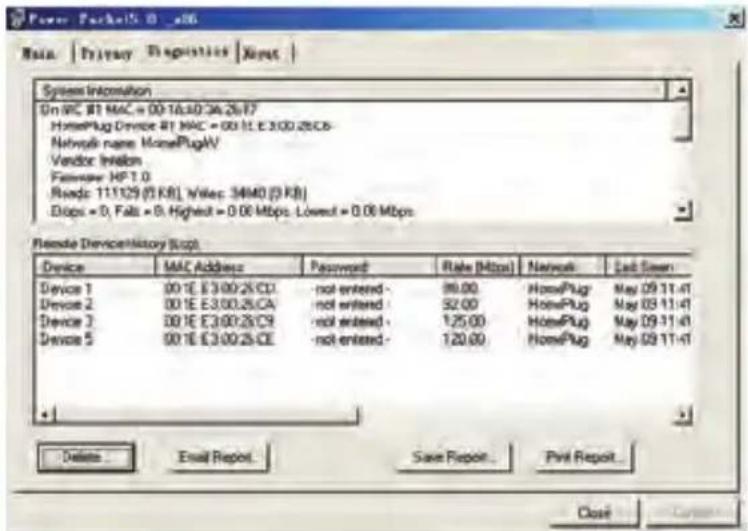This screenshot has height=531, width=748.
Task: Click the Password column header
Action: (x=369, y=266)
